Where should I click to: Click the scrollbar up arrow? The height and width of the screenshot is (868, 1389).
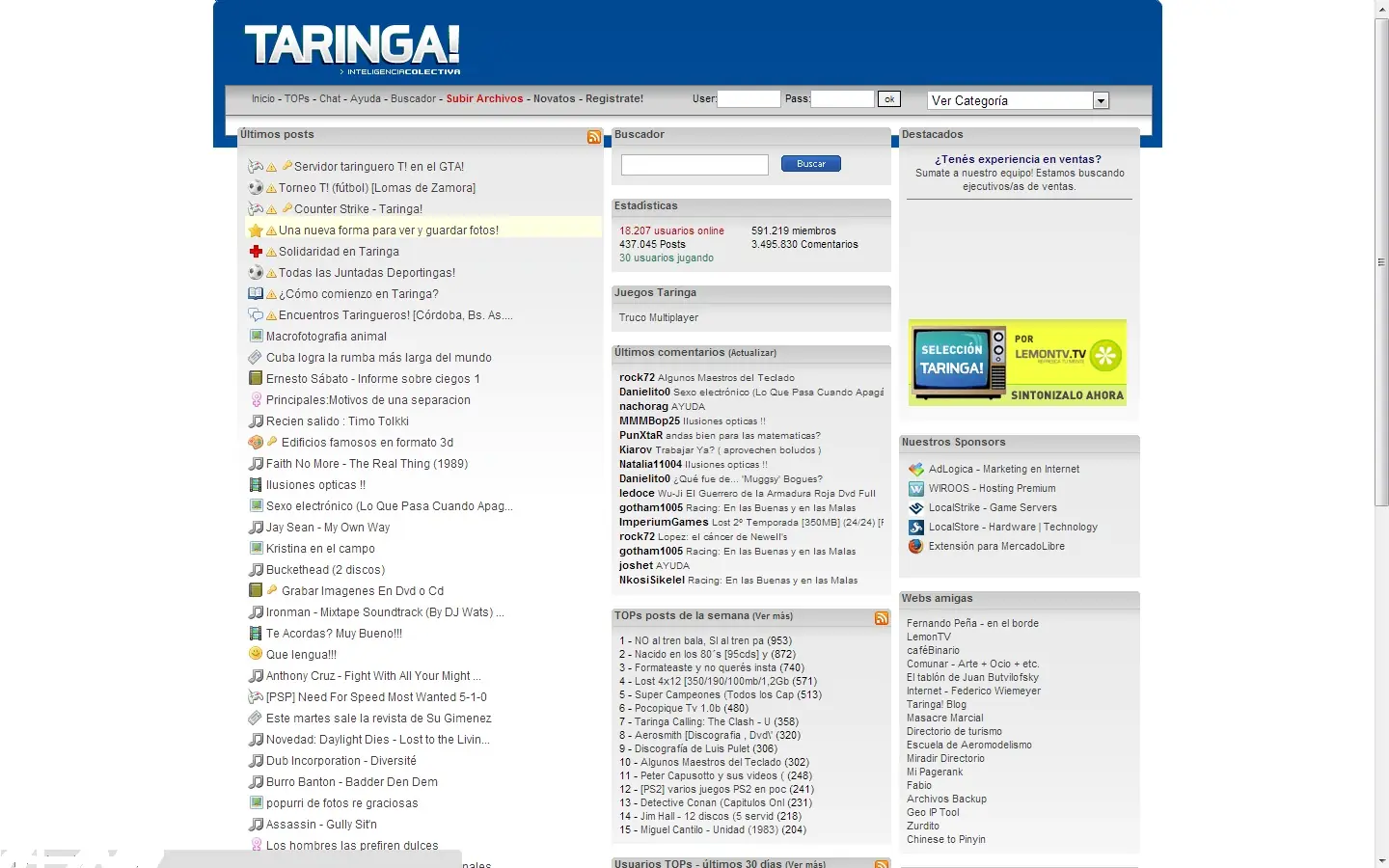point(1381,8)
